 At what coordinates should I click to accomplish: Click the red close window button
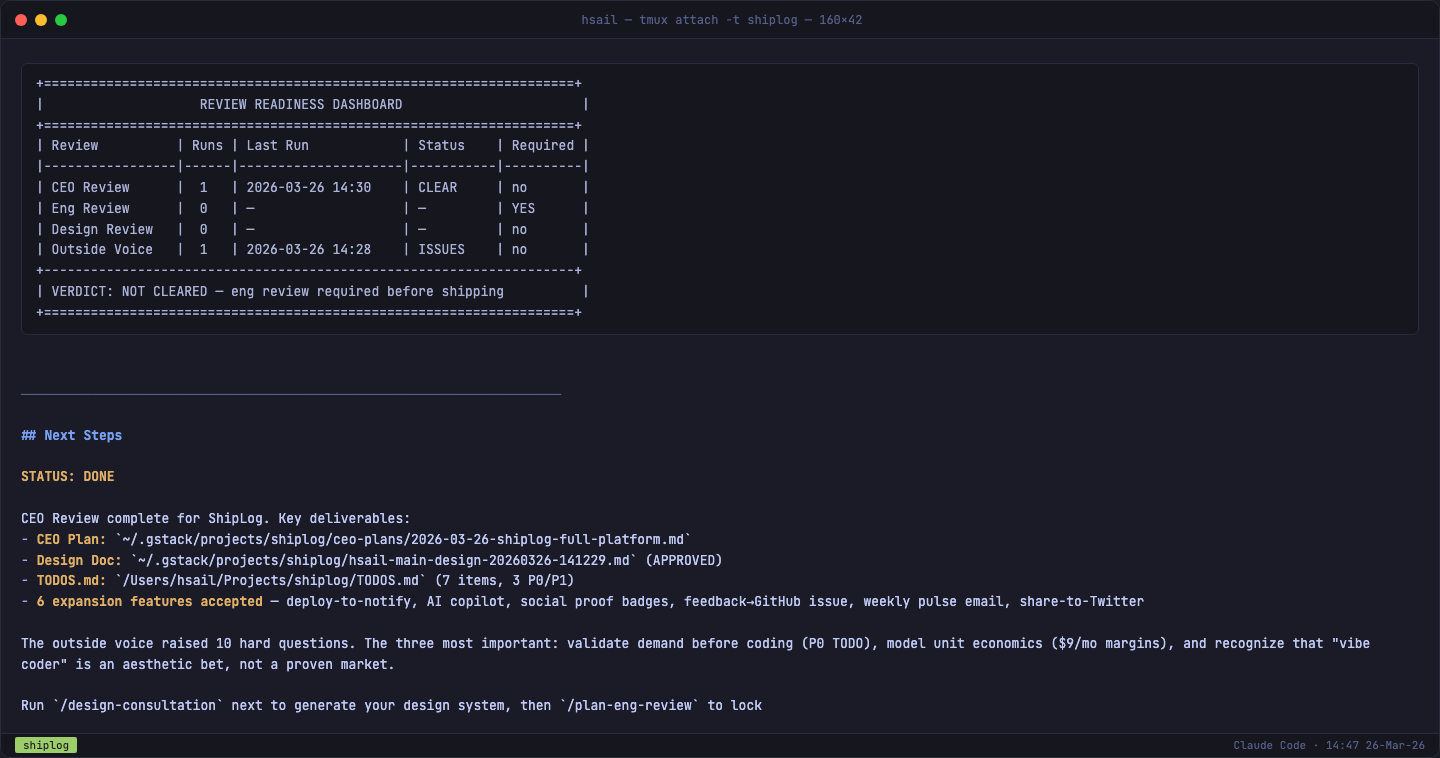point(21,20)
